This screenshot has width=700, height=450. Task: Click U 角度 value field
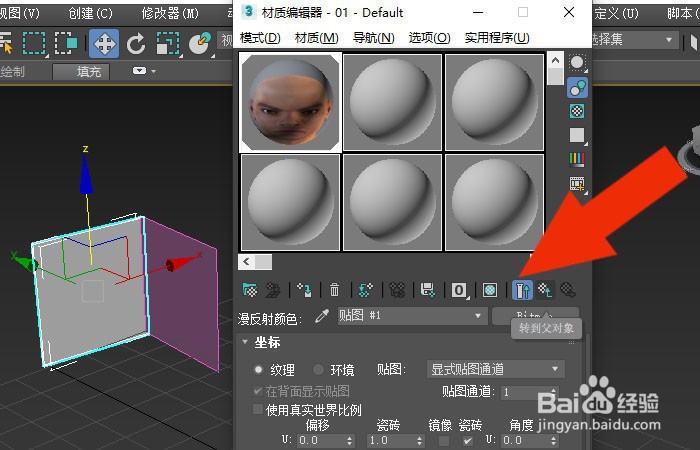tap(525, 441)
